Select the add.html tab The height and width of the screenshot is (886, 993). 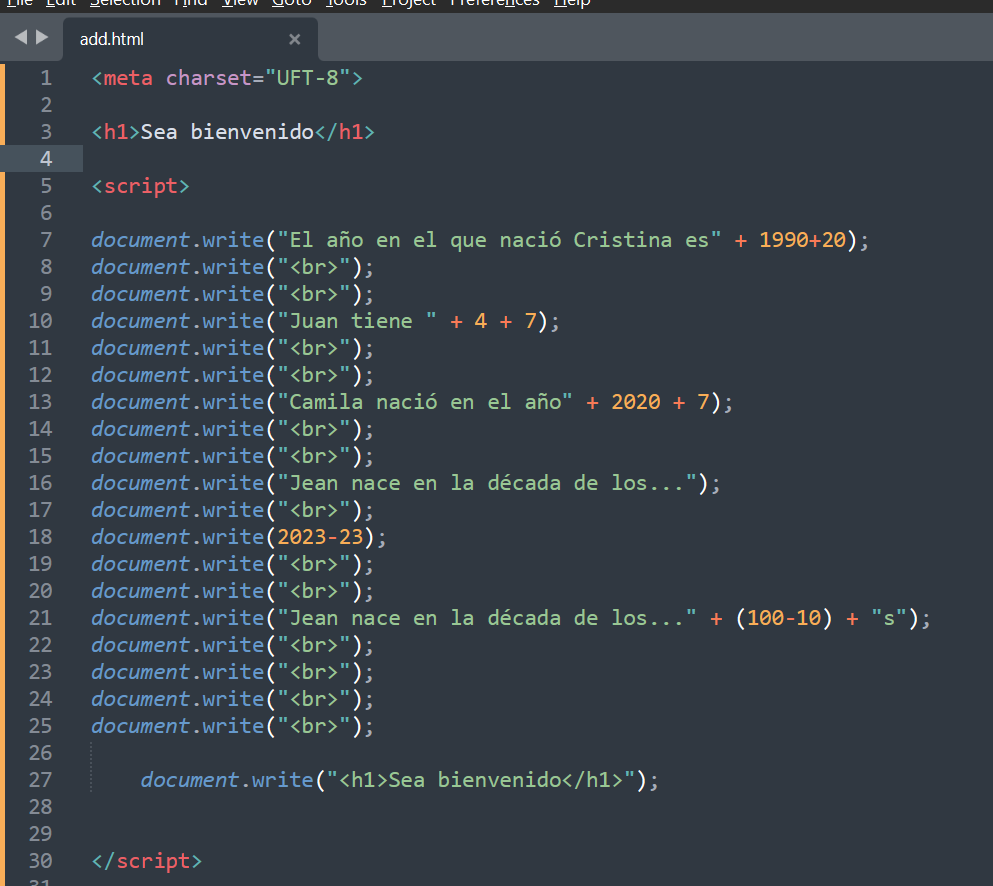190,39
